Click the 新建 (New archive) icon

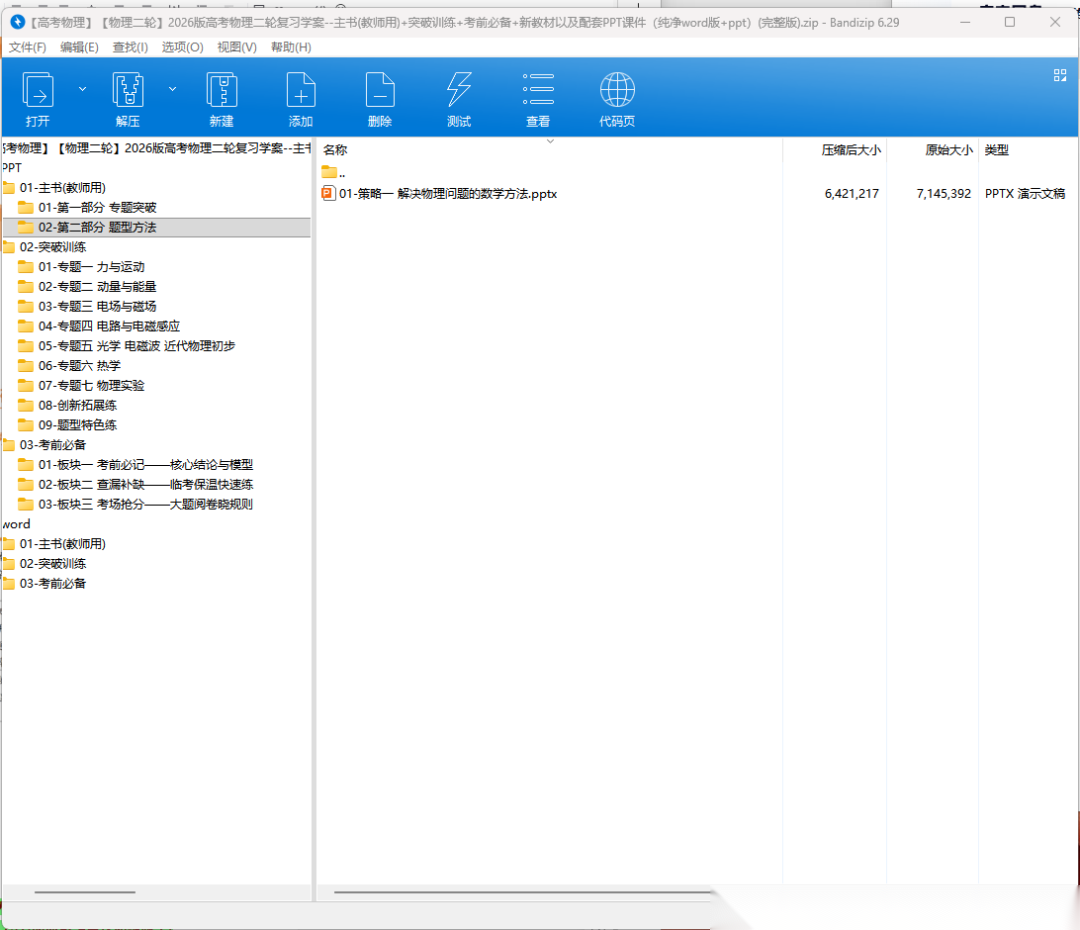(221, 92)
